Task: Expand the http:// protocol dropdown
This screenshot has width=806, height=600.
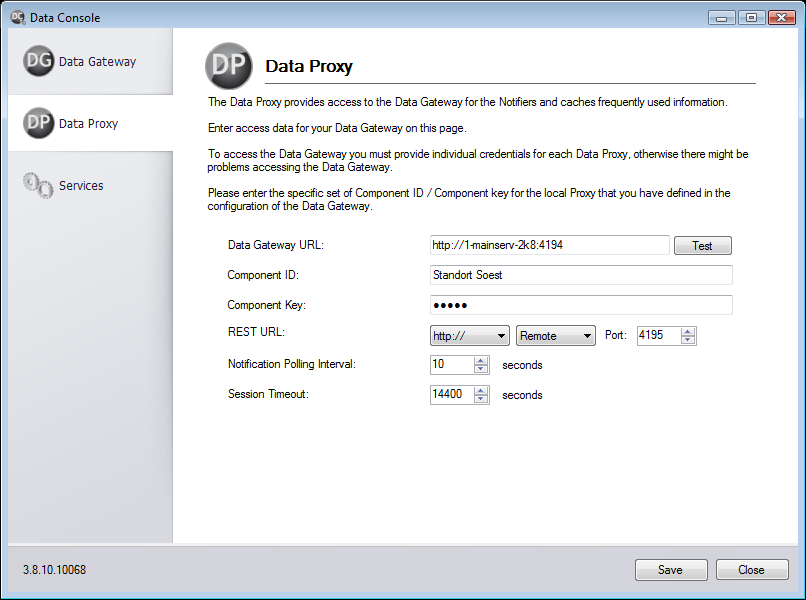Action: click(470, 336)
